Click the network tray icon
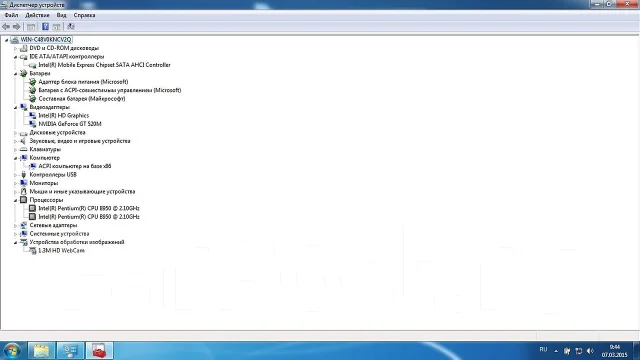 click(578, 351)
